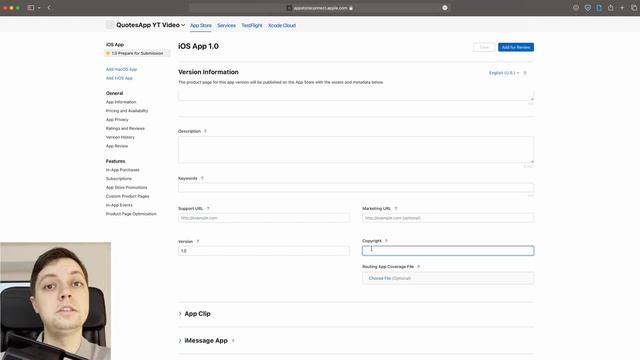The height and width of the screenshot is (360, 640).
Task: Open Version History in sidebar
Action: 120,137
